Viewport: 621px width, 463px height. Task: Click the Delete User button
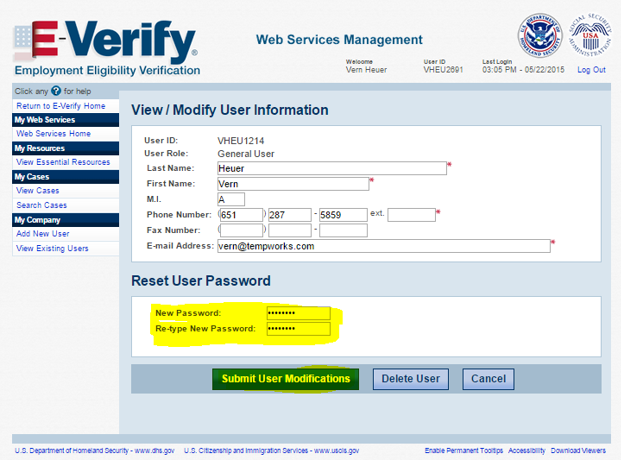pyautogui.click(x=411, y=379)
